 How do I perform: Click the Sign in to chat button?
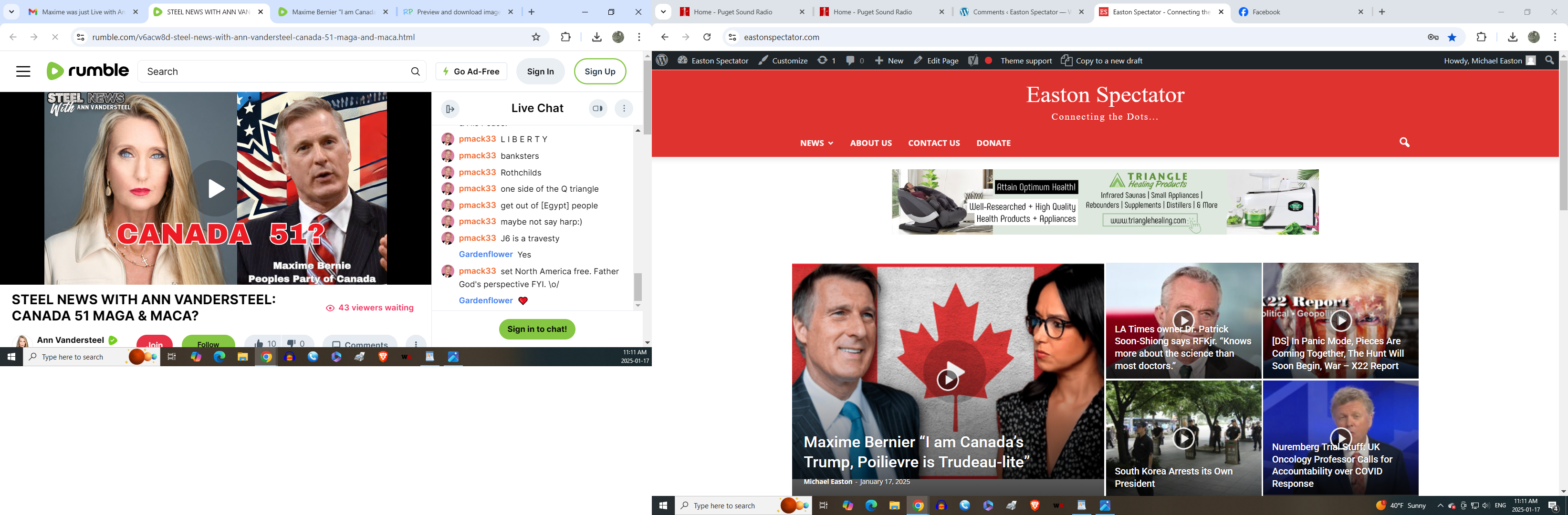point(536,329)
